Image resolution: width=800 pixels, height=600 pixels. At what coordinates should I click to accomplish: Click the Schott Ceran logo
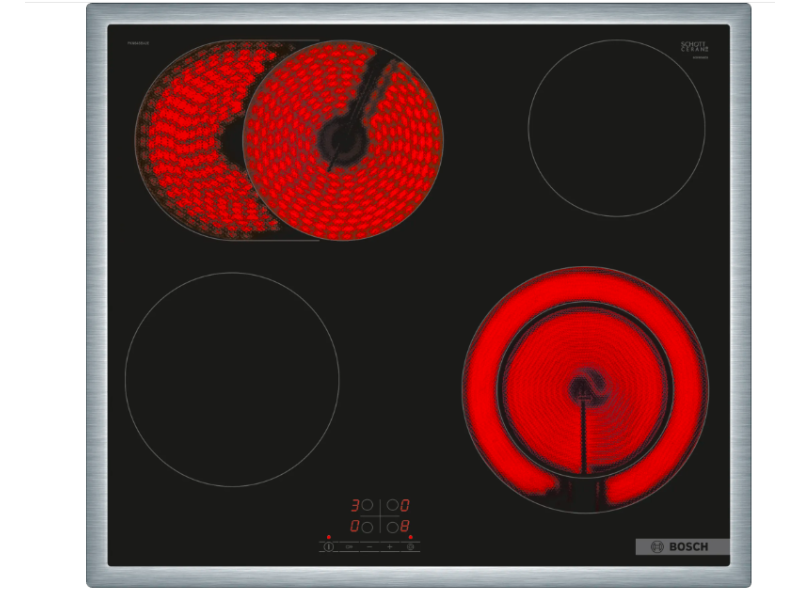[694, 48]
